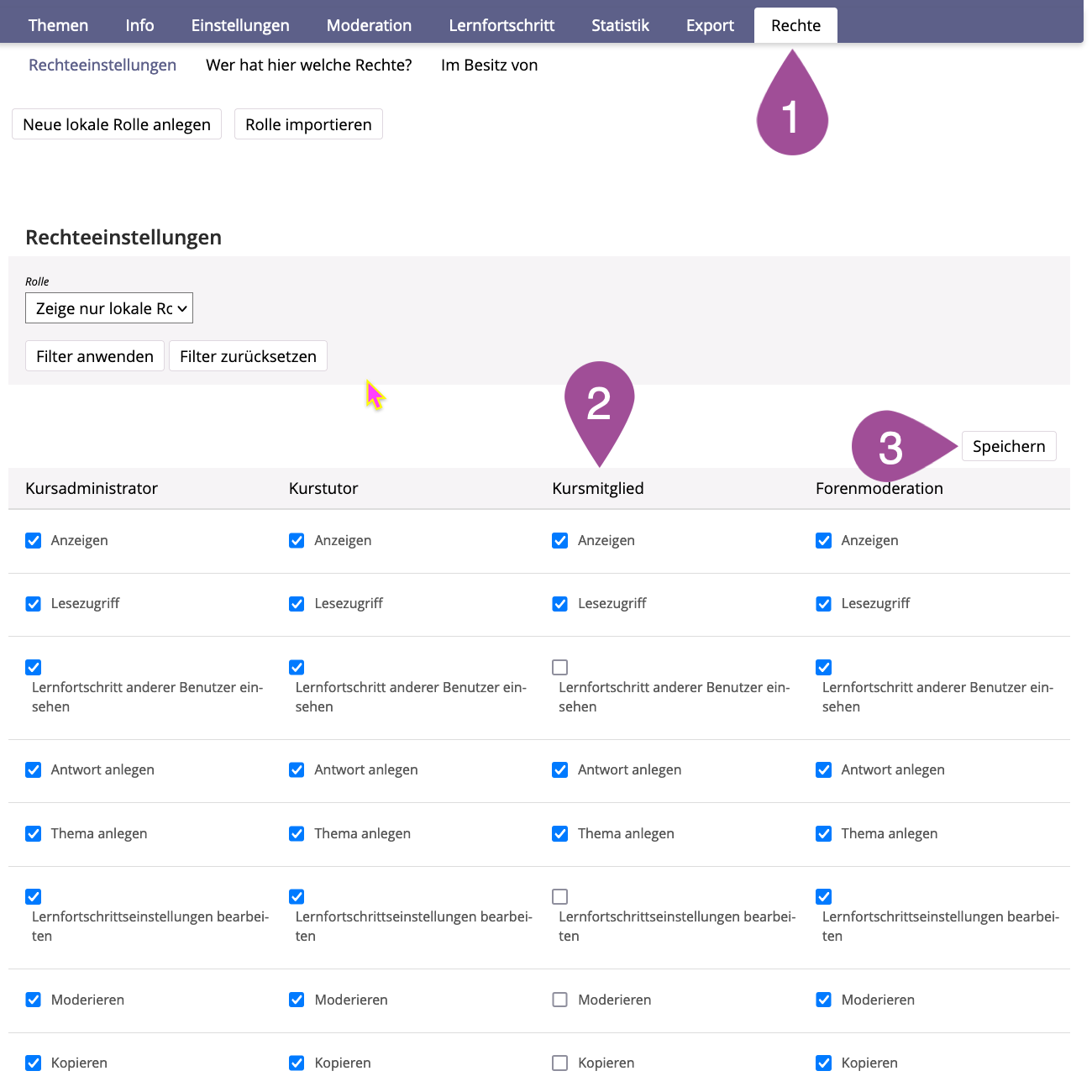This screenshot has height=1092, width=1092.
Task: Click the Speichern button
Action: (1008, 446)
